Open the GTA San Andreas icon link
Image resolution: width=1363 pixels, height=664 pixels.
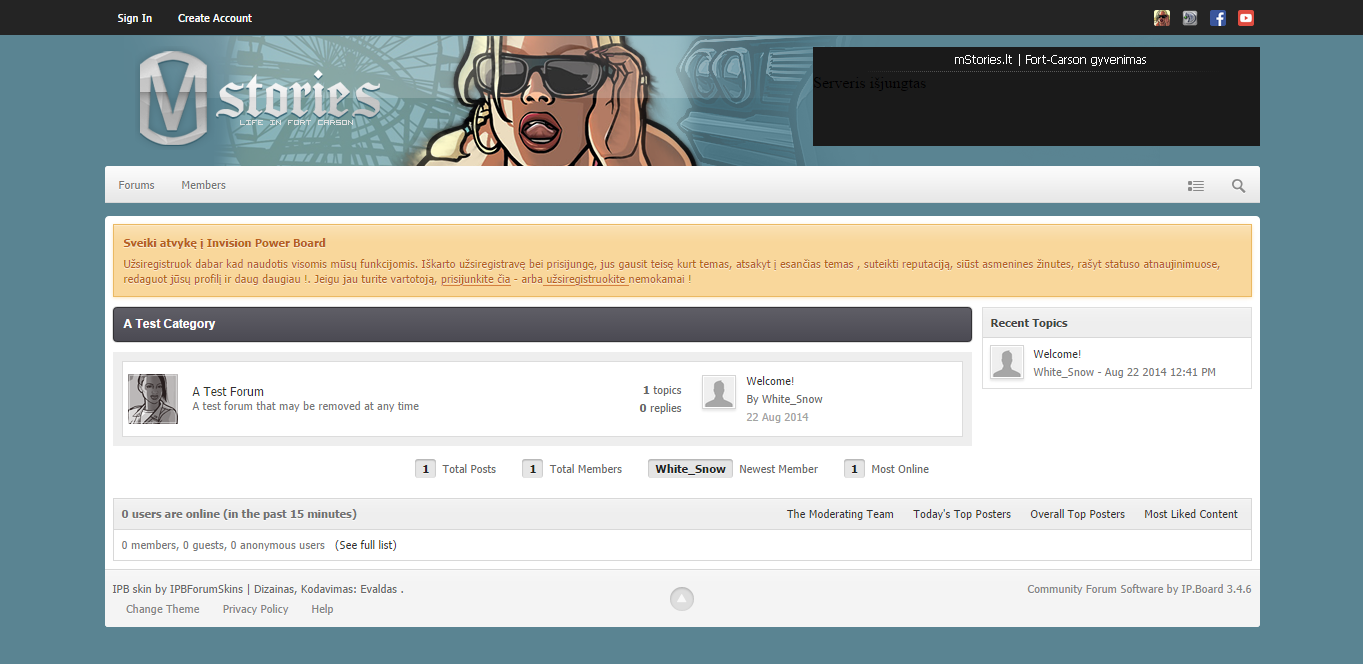point(1162,18)
